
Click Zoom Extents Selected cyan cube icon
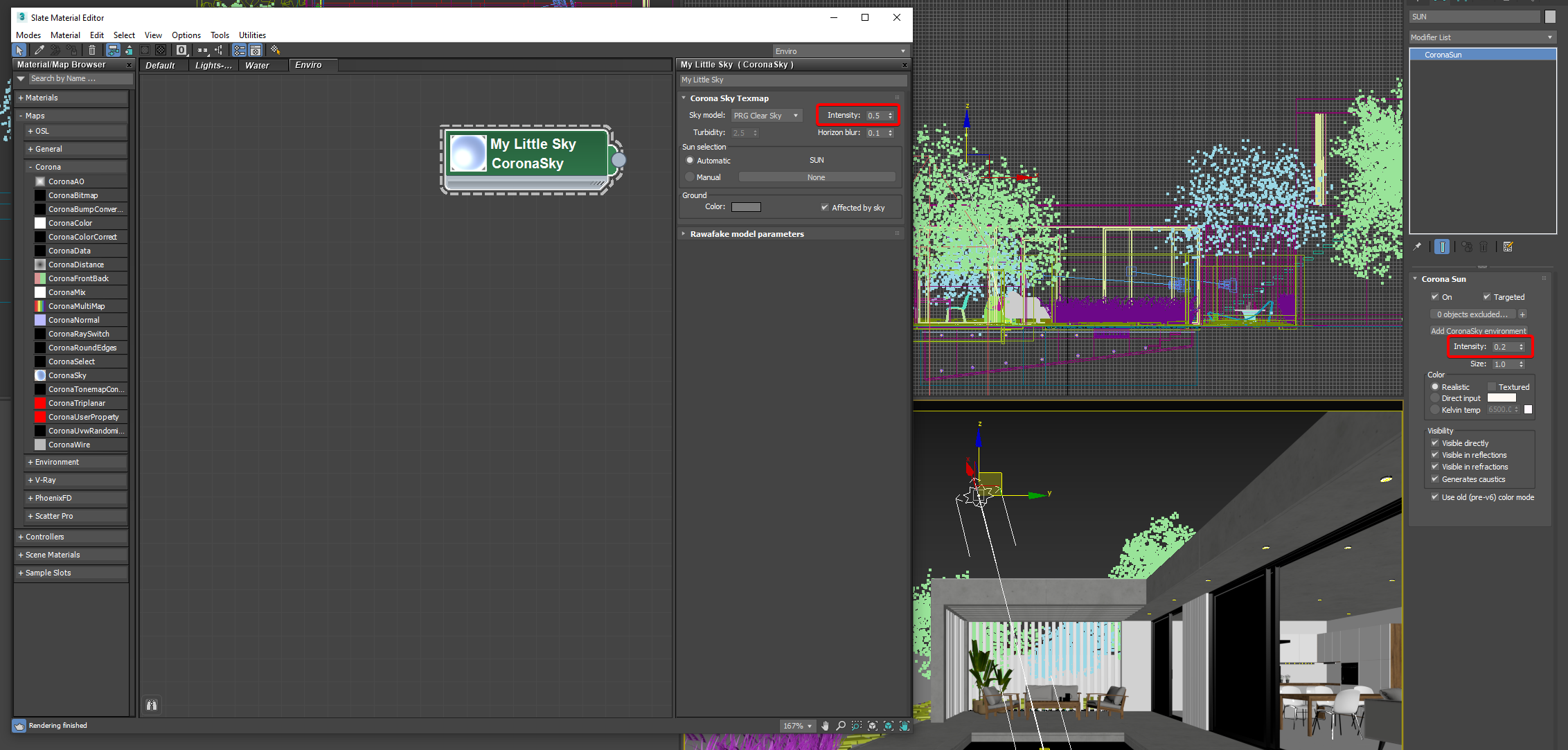coord(889,726)
